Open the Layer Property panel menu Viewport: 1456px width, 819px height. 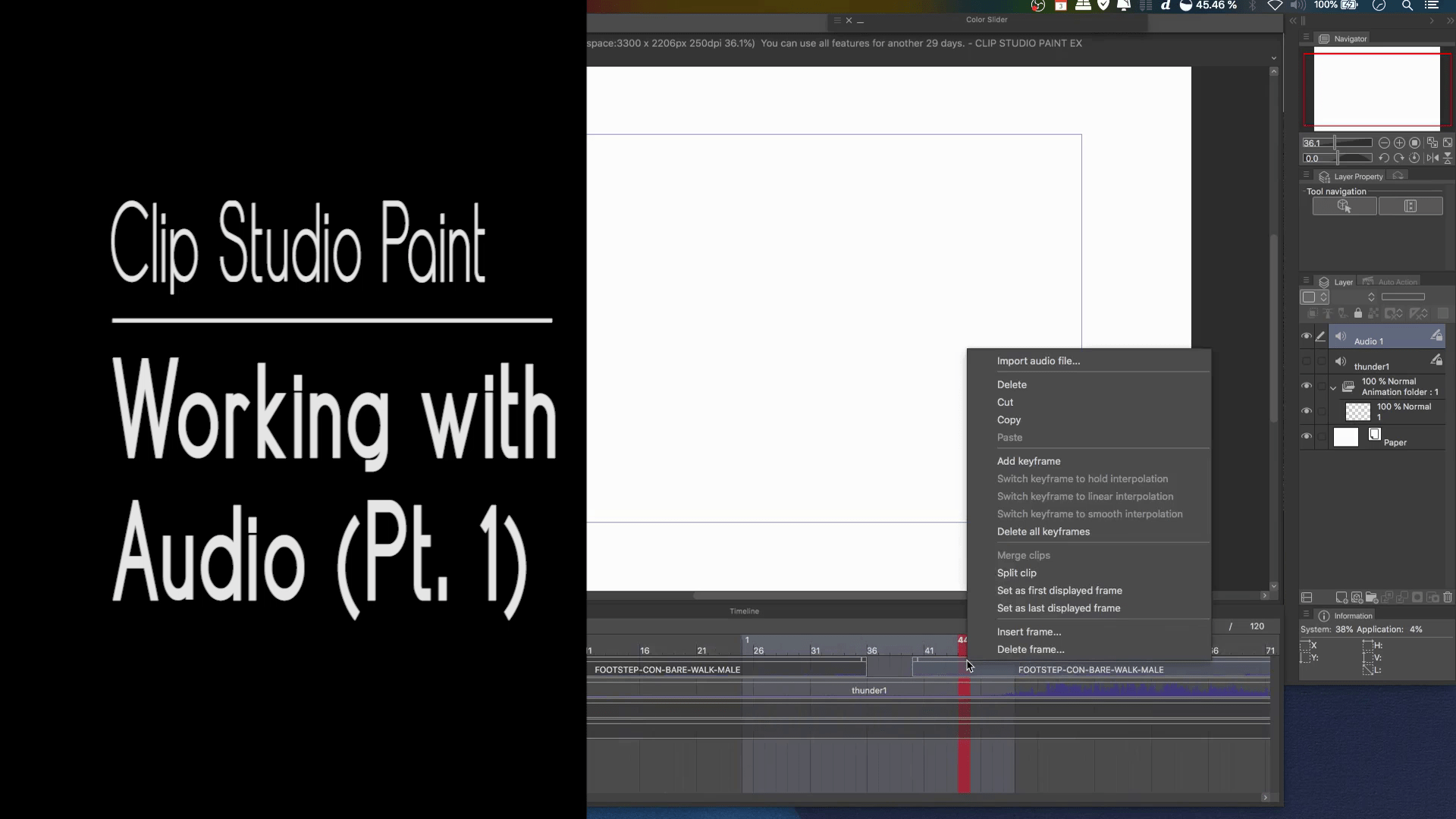point(1307,175)
